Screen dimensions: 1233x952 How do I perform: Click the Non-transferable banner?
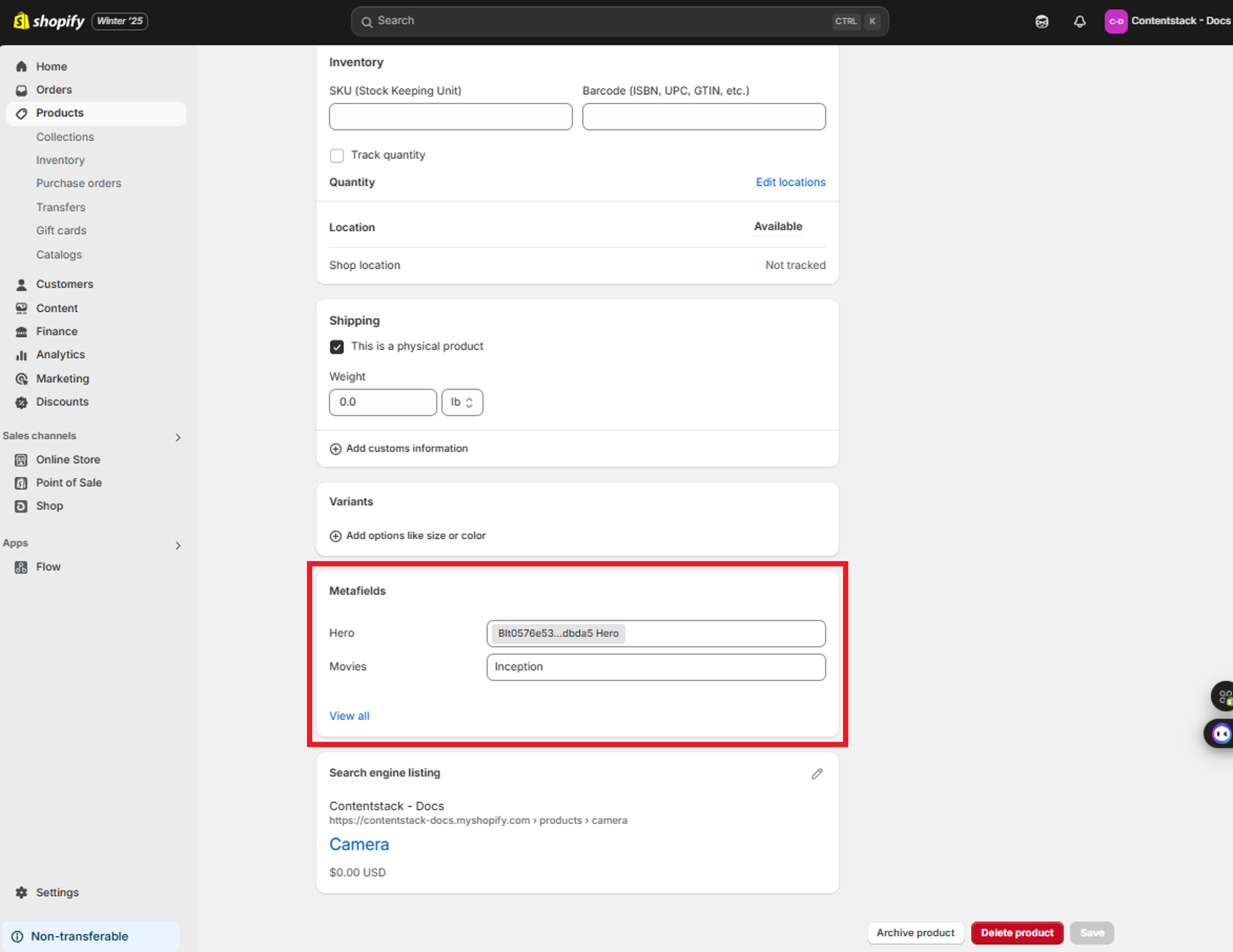click(91, 937)
